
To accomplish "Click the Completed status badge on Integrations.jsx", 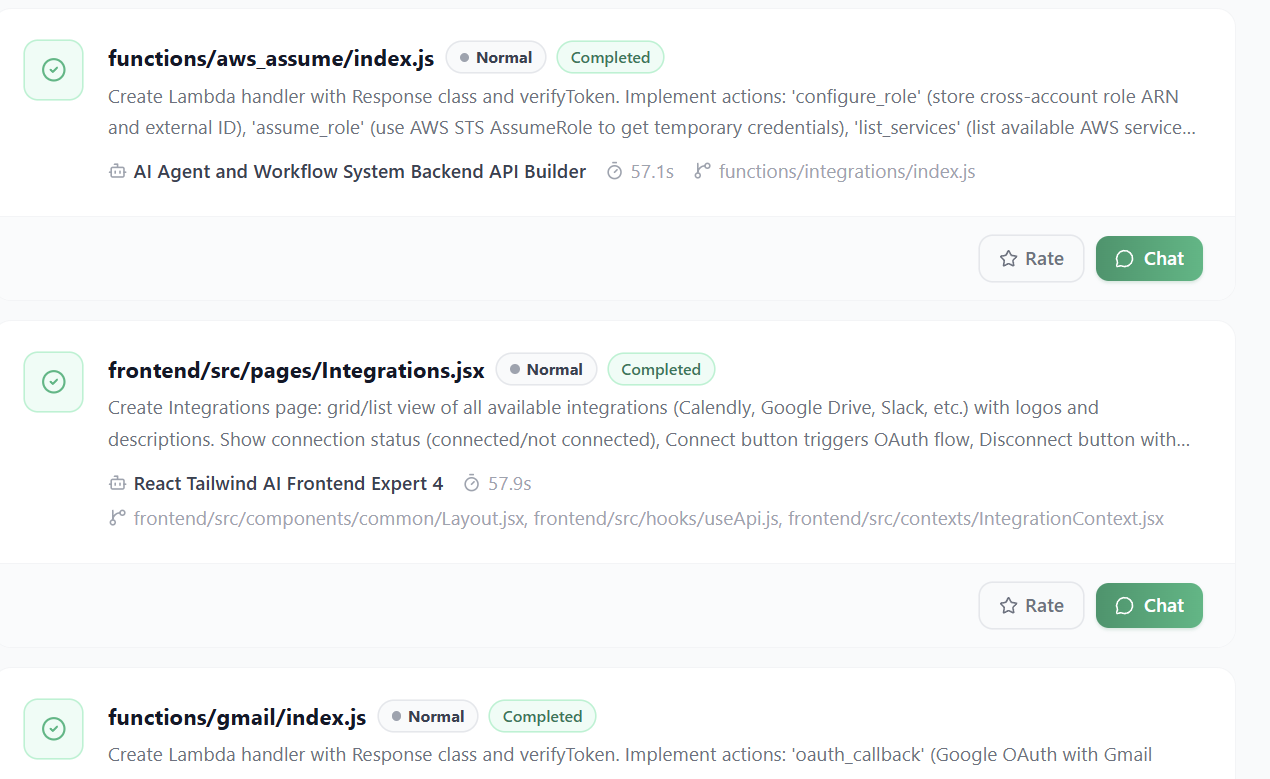I will [661, 370].
